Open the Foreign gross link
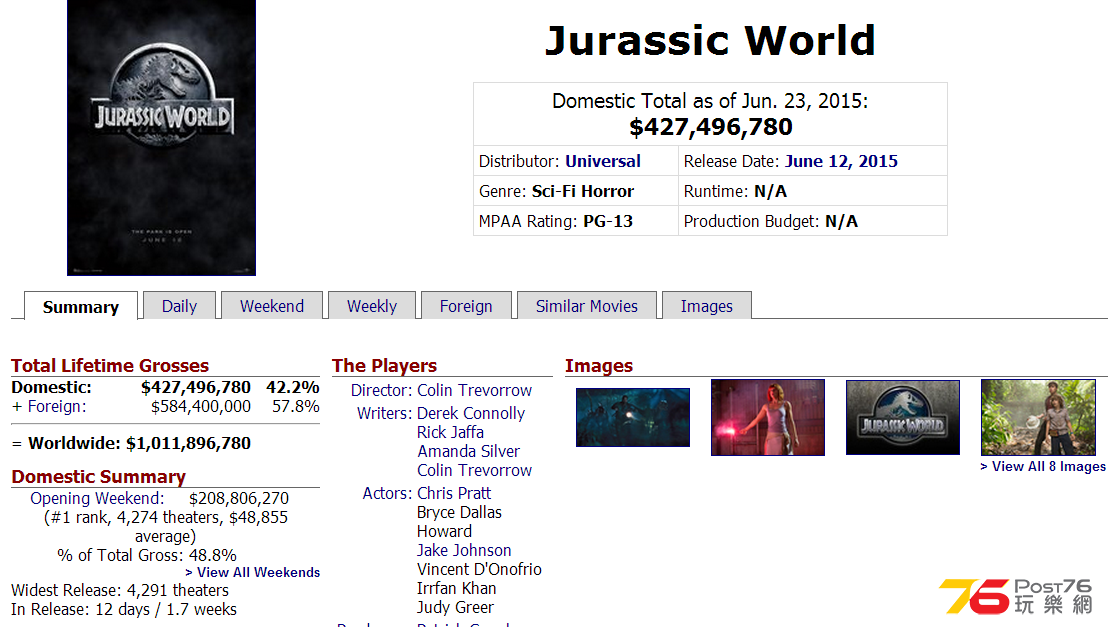The height and width of the screenshot is (627, 1109). (57, 406)
